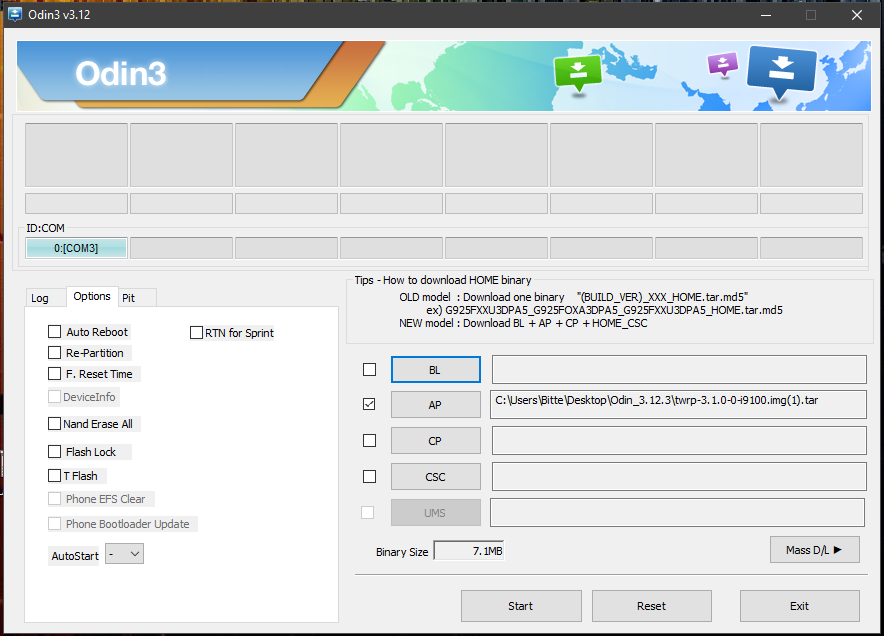
Task: Tick the Re-Partition checkbox
Action: click(55, 352)
